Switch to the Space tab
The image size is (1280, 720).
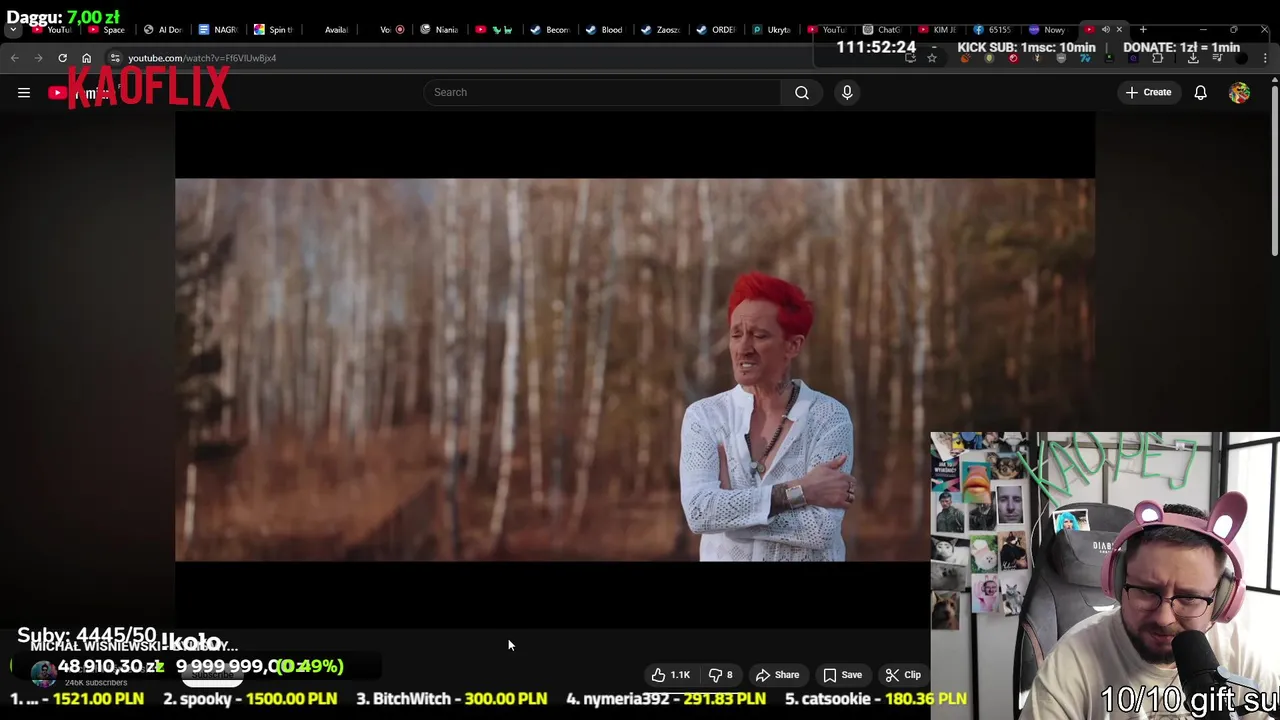(x=106, y=30)
